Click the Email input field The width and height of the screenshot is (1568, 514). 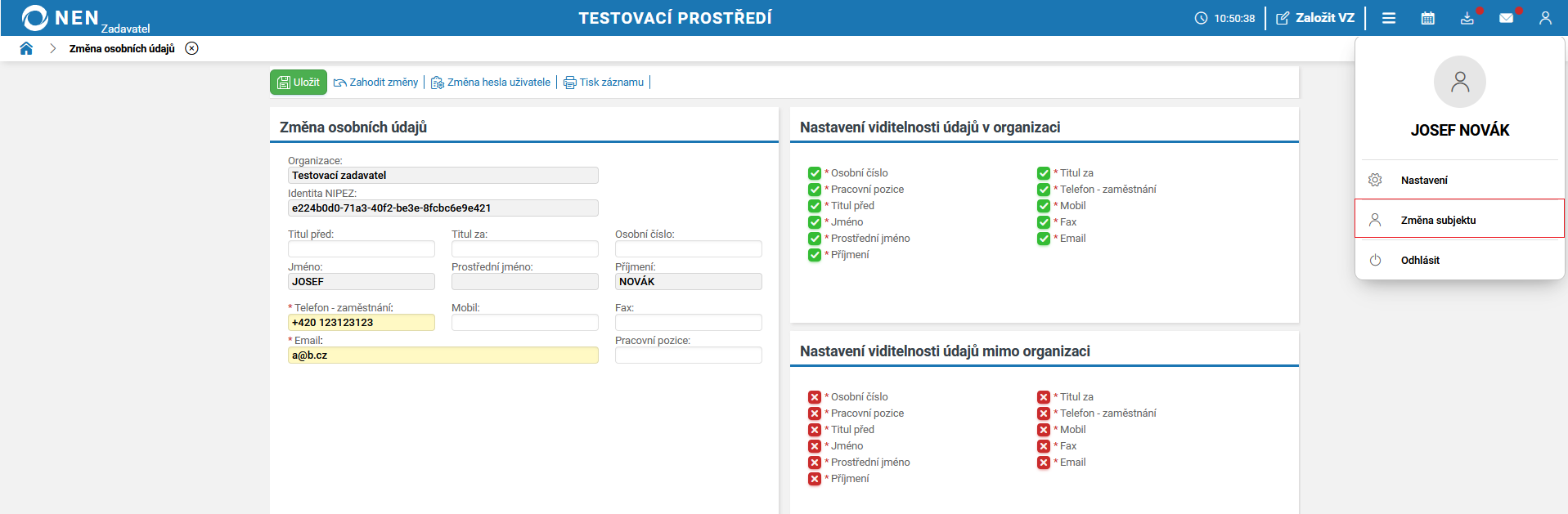[443, 355]
